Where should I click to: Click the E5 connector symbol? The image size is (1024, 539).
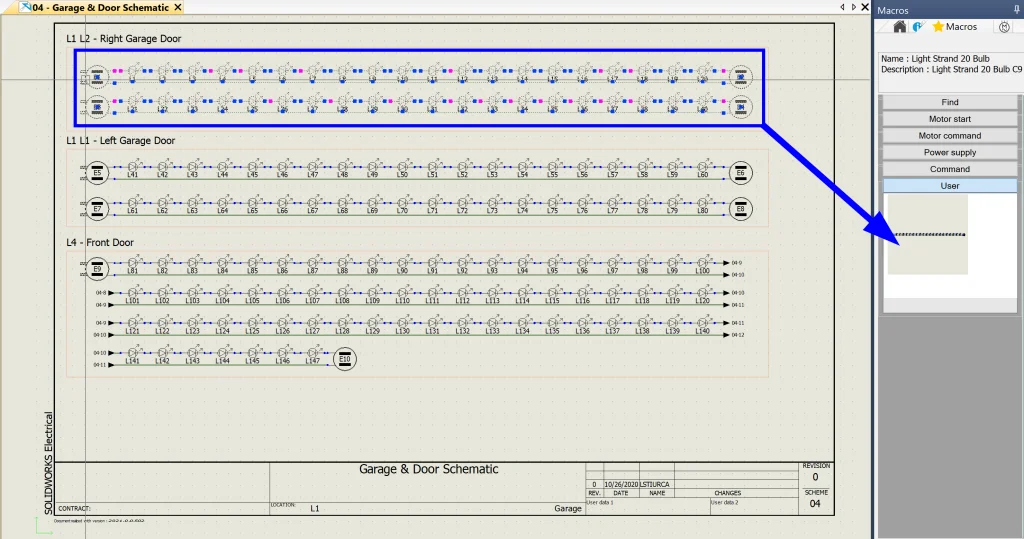[x=98, y=173]
